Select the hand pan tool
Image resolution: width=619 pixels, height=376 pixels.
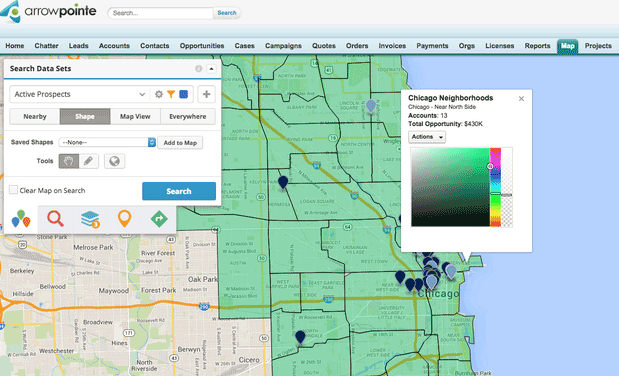(x=69, y=161)
